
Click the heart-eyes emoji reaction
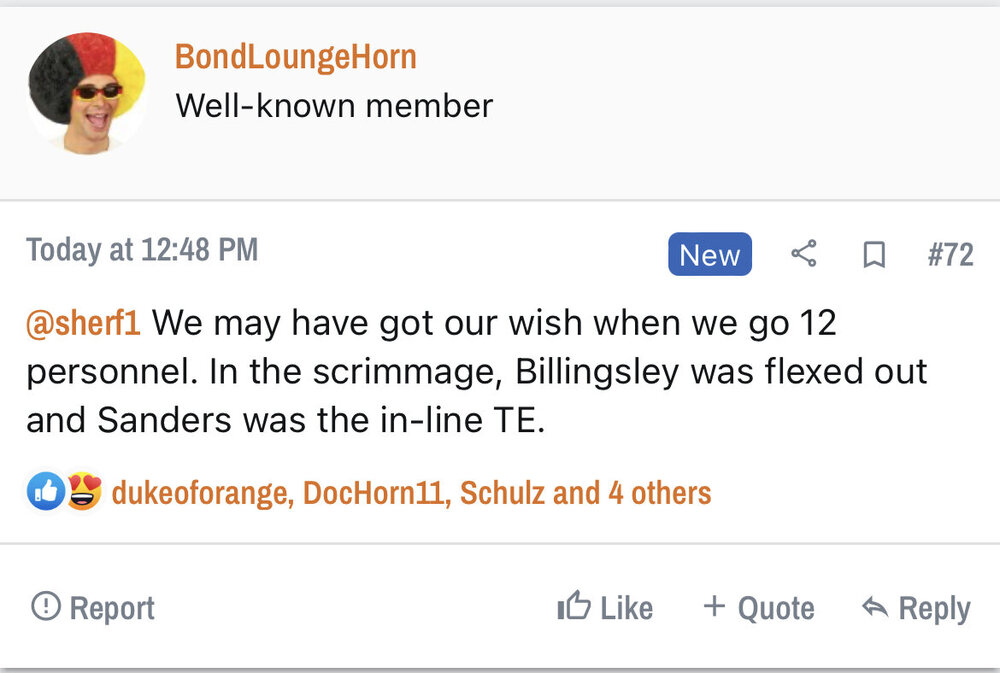[x=84, y=492]
